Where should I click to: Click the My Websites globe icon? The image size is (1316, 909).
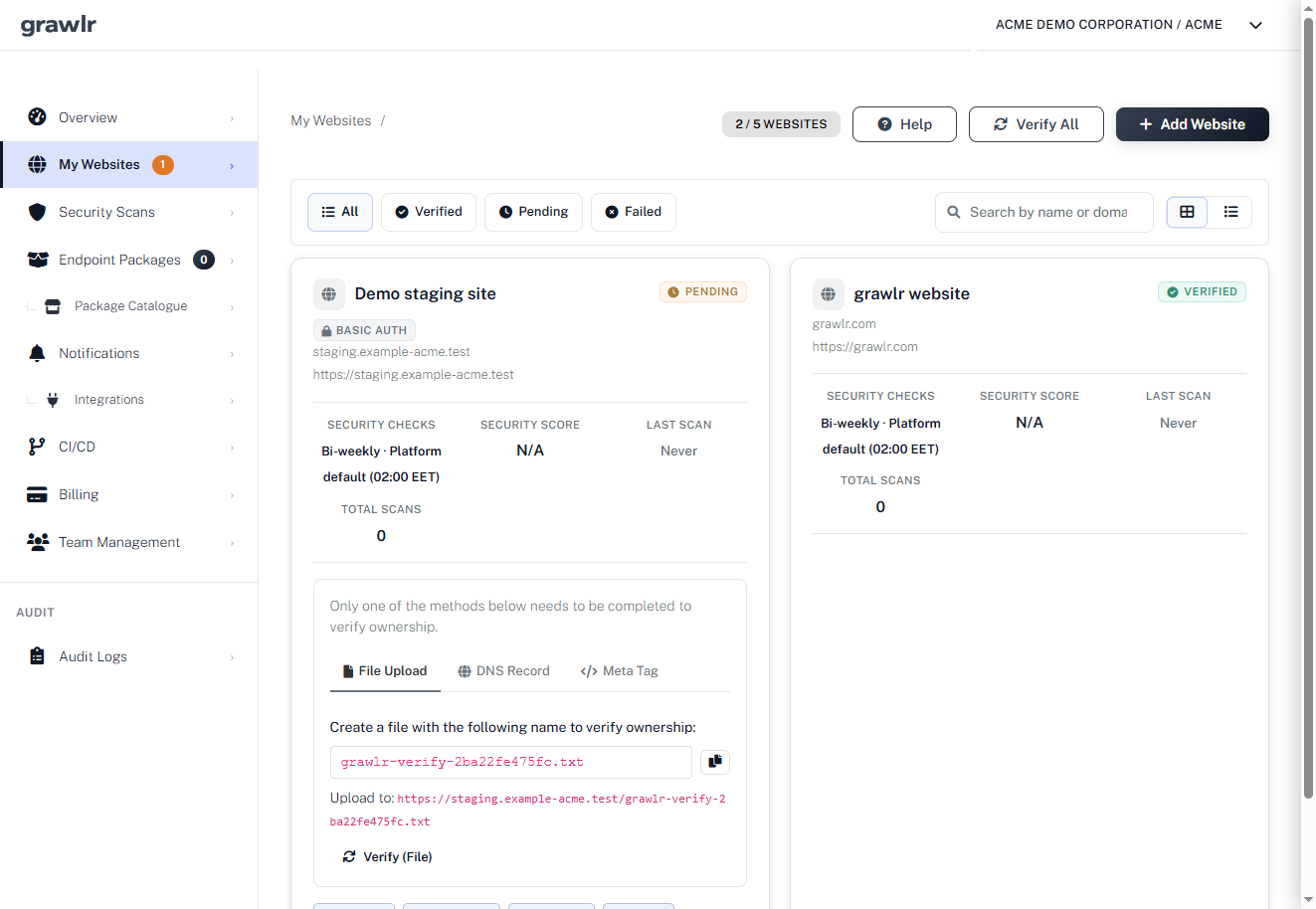coord(37,165)
